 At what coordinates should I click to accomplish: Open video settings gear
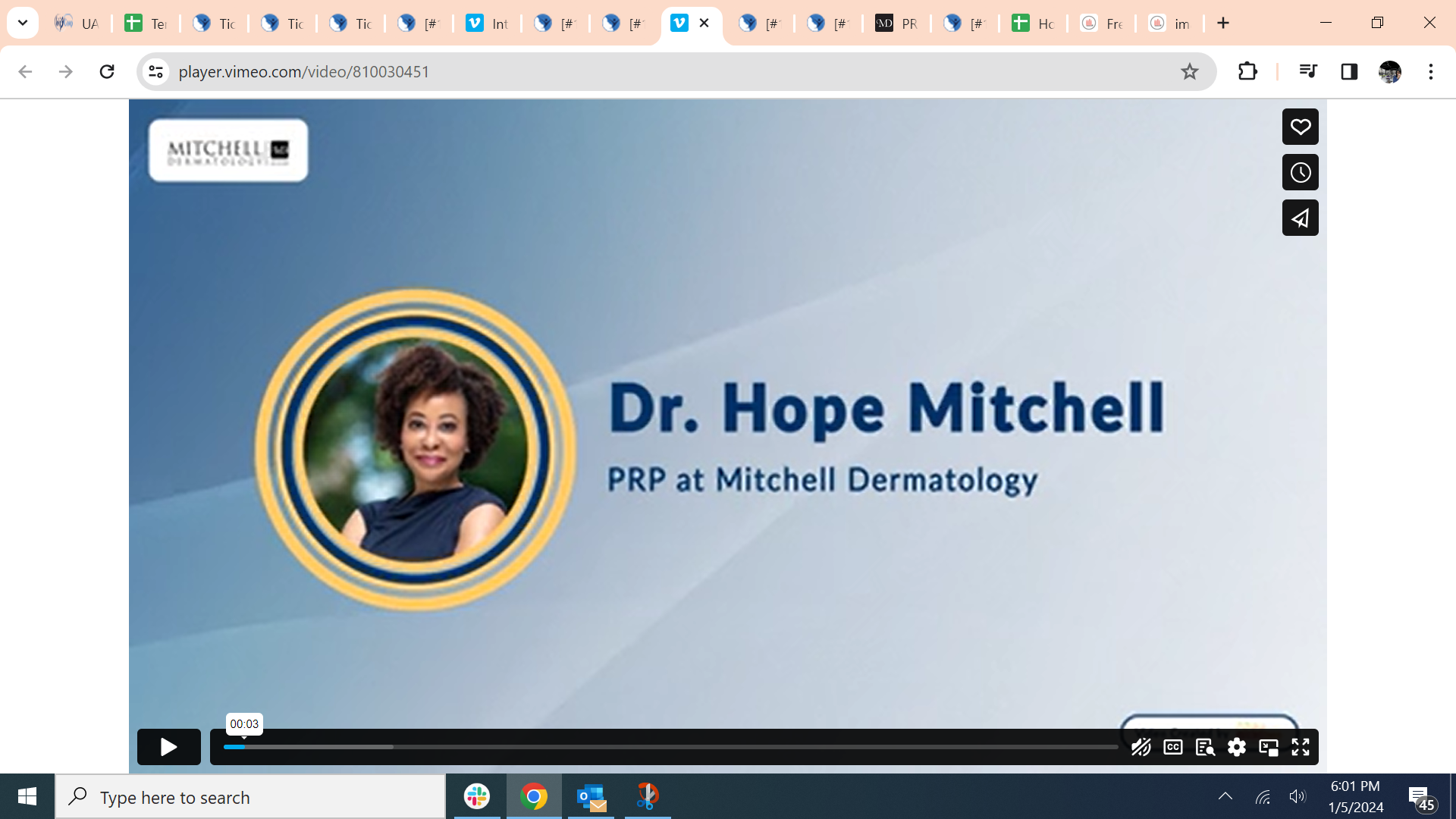coord(1236,747)
